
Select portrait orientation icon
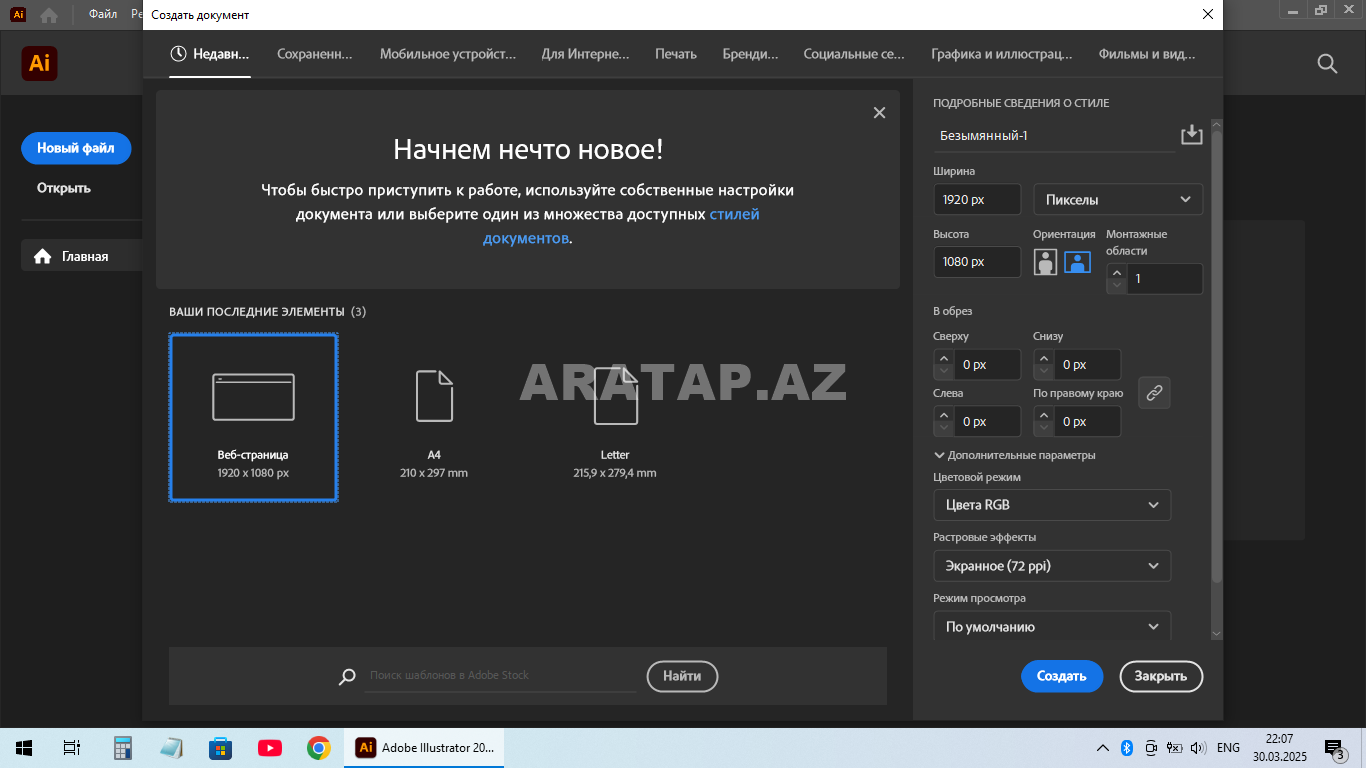(1045, 262)
